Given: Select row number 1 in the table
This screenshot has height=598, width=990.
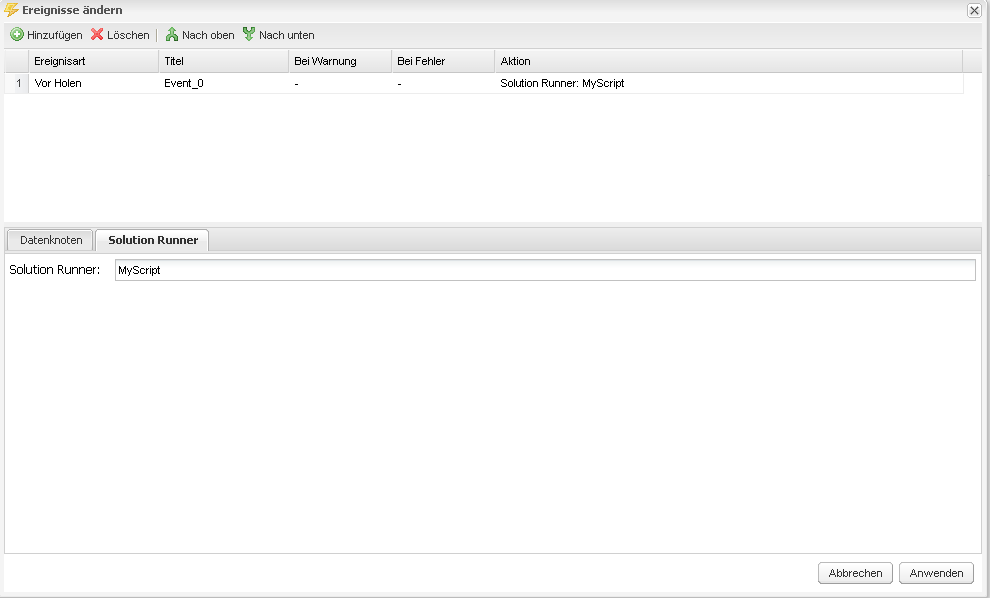Looking at the screenshot, I should tap(17, 83).
